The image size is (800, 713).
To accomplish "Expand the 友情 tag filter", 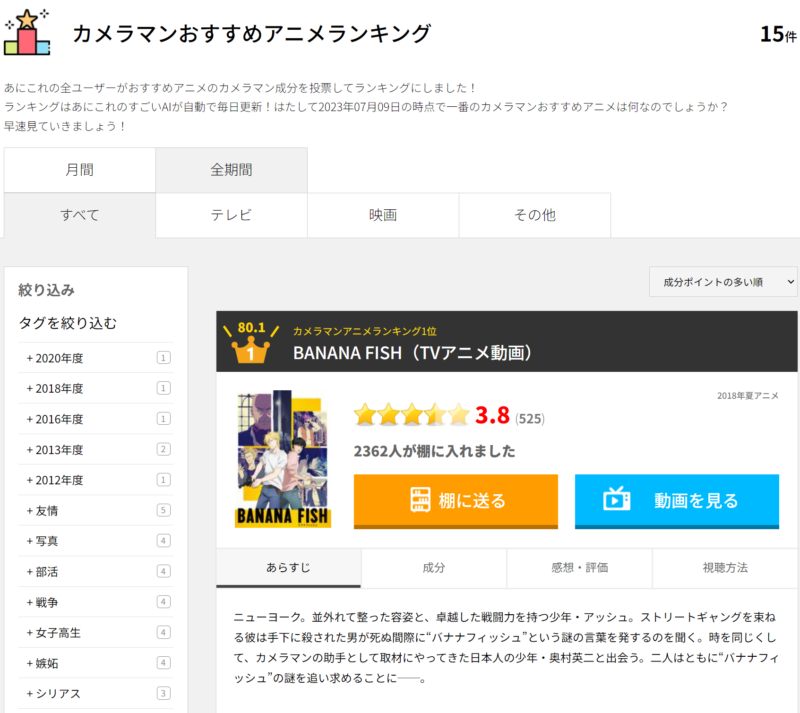I will coord(96,510).
